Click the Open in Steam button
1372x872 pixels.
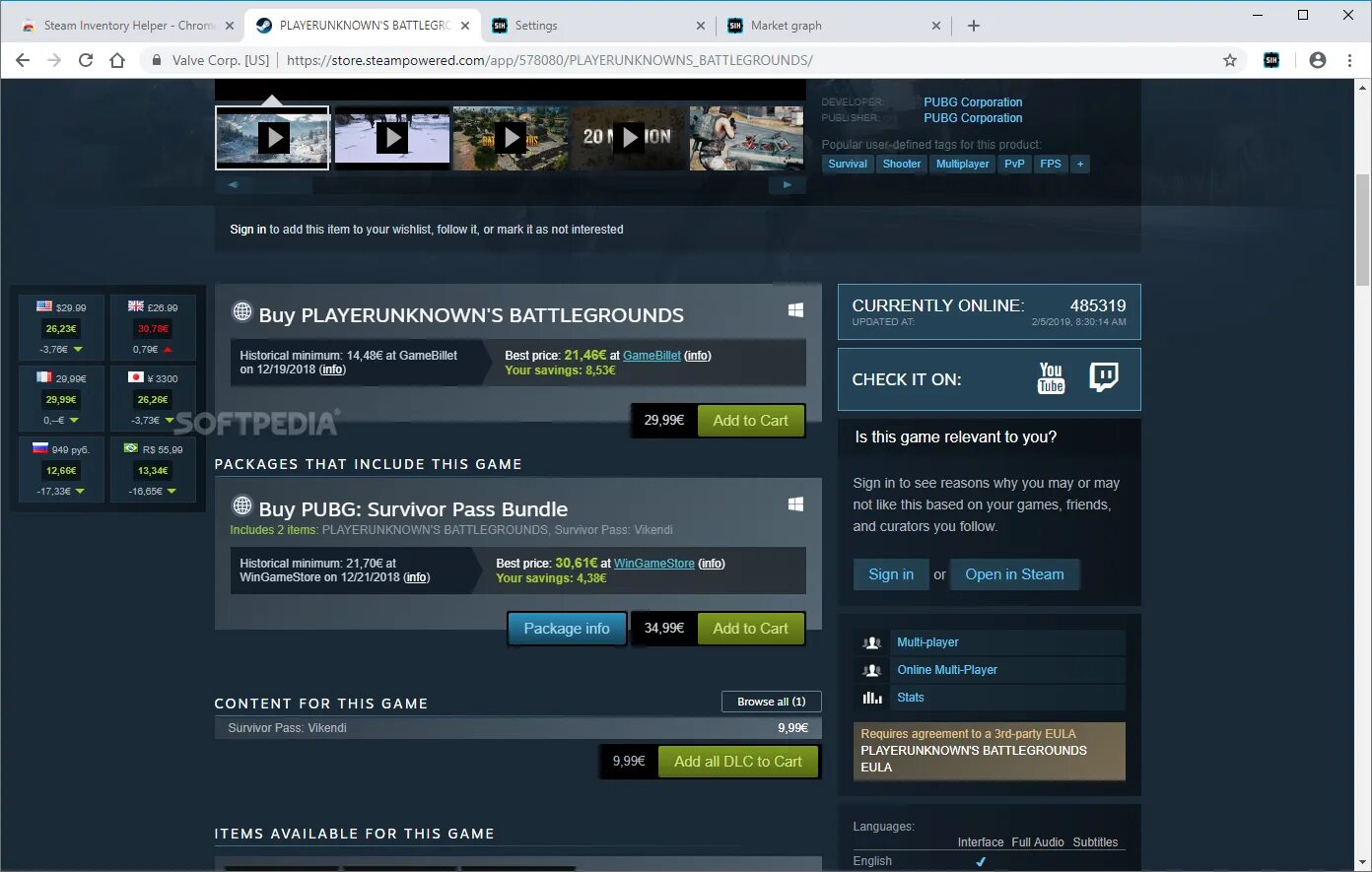(x=1014, y=574)
